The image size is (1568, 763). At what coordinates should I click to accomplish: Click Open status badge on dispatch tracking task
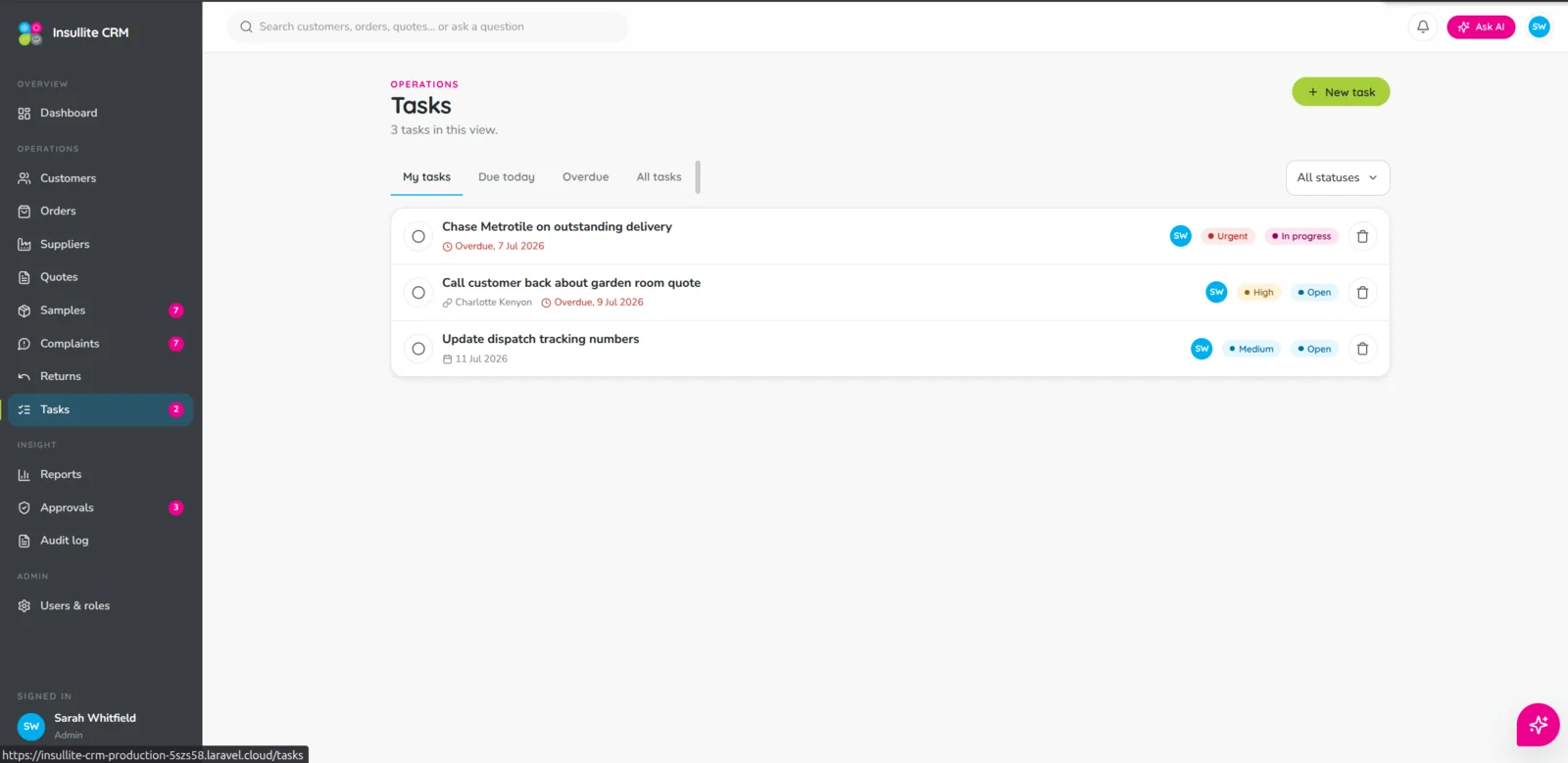1314,349
